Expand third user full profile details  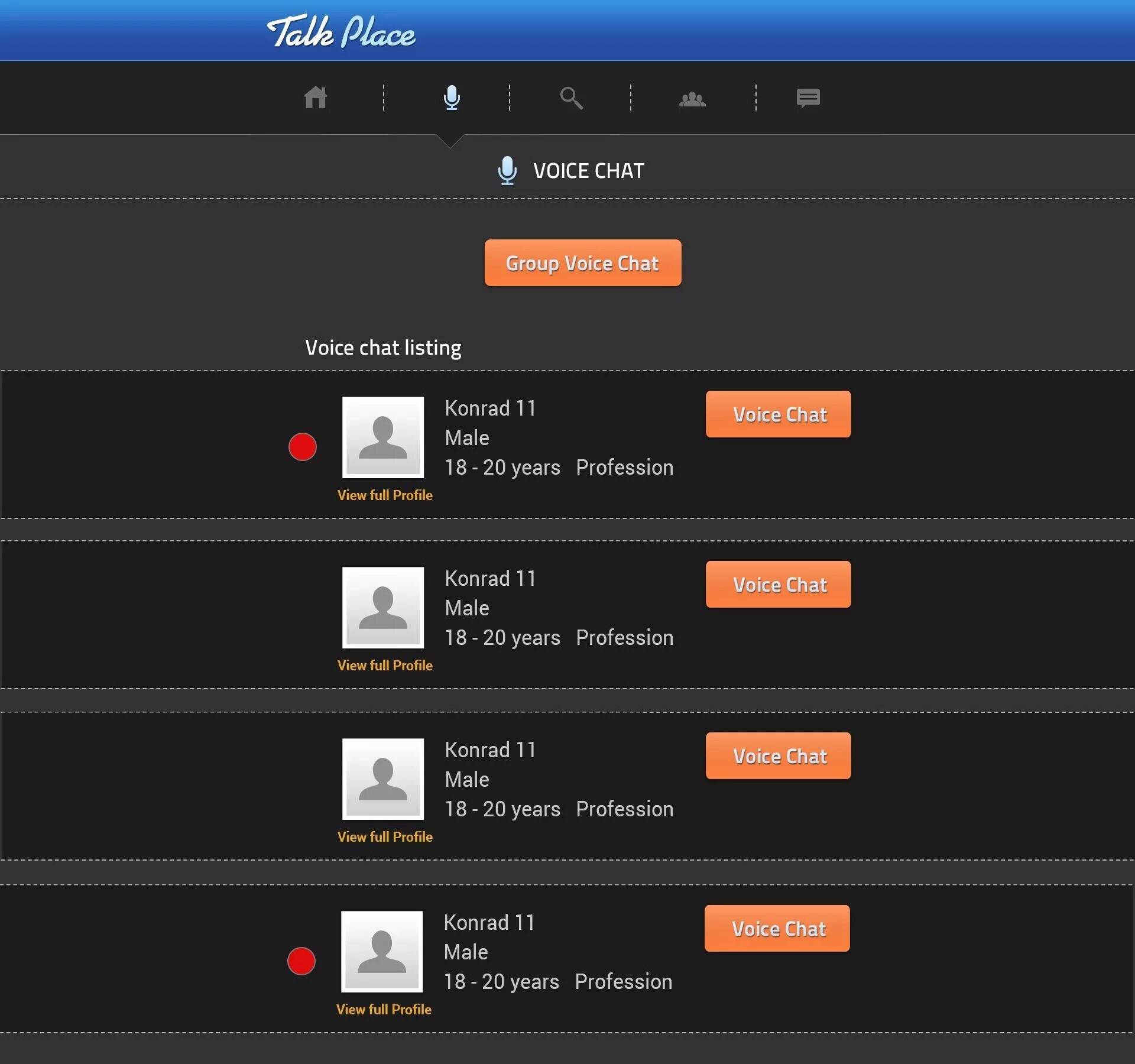point(385,837)
